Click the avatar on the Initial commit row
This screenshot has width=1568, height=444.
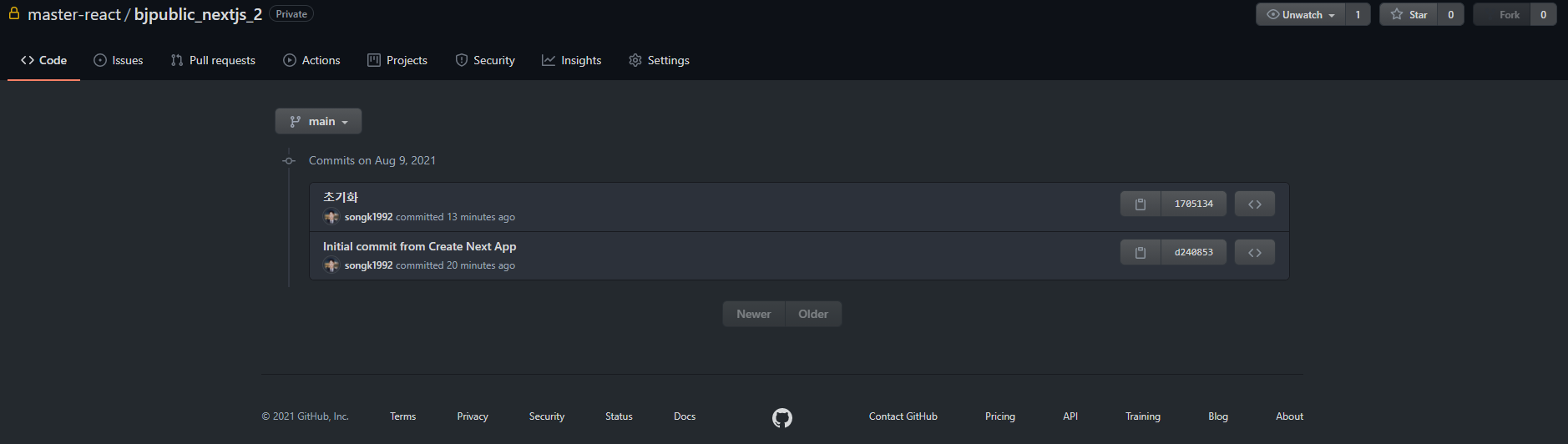(x=331, y=265)
